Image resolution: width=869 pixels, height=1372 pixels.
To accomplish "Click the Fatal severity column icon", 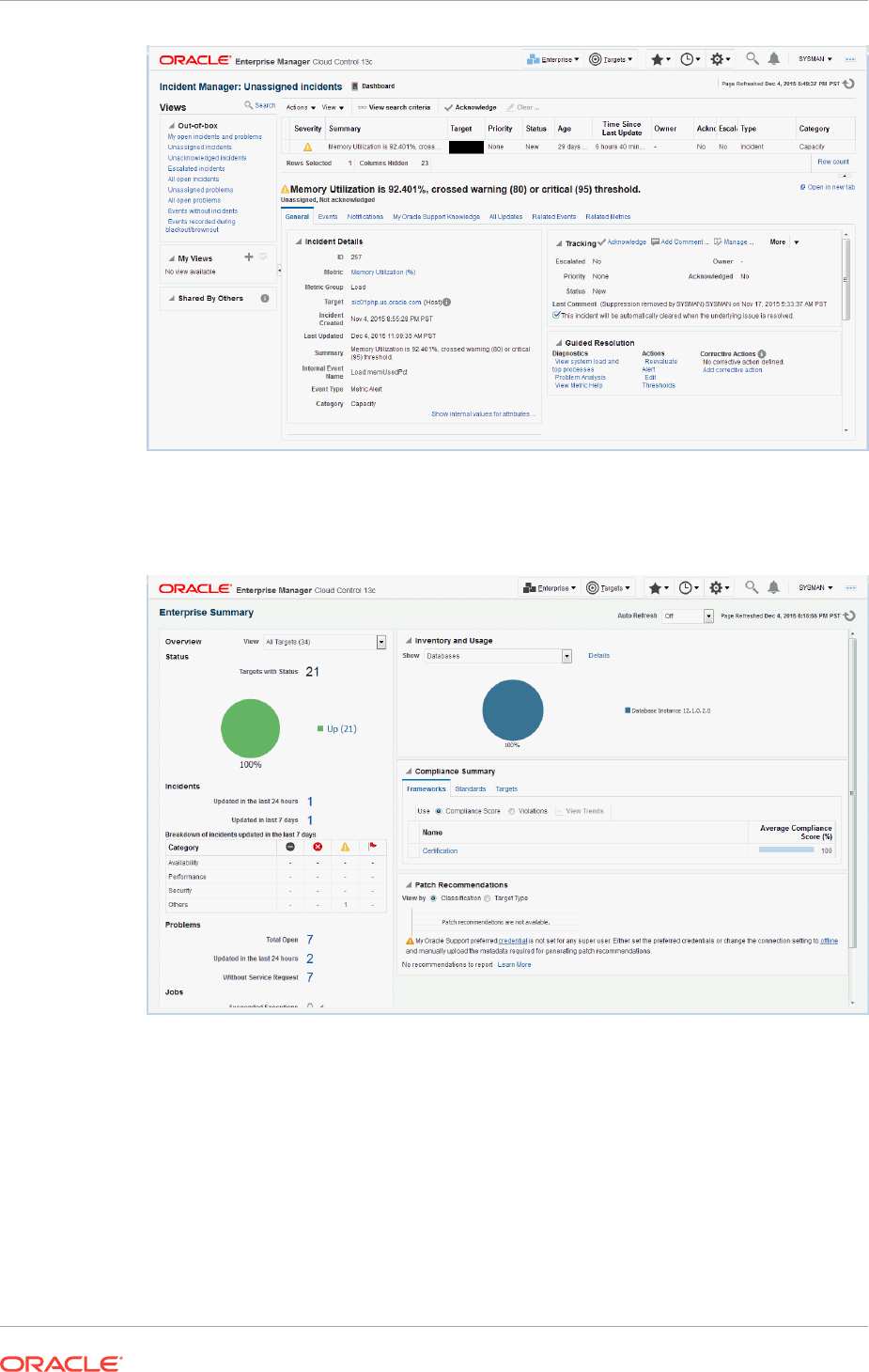I will click(x=290, y=847).
